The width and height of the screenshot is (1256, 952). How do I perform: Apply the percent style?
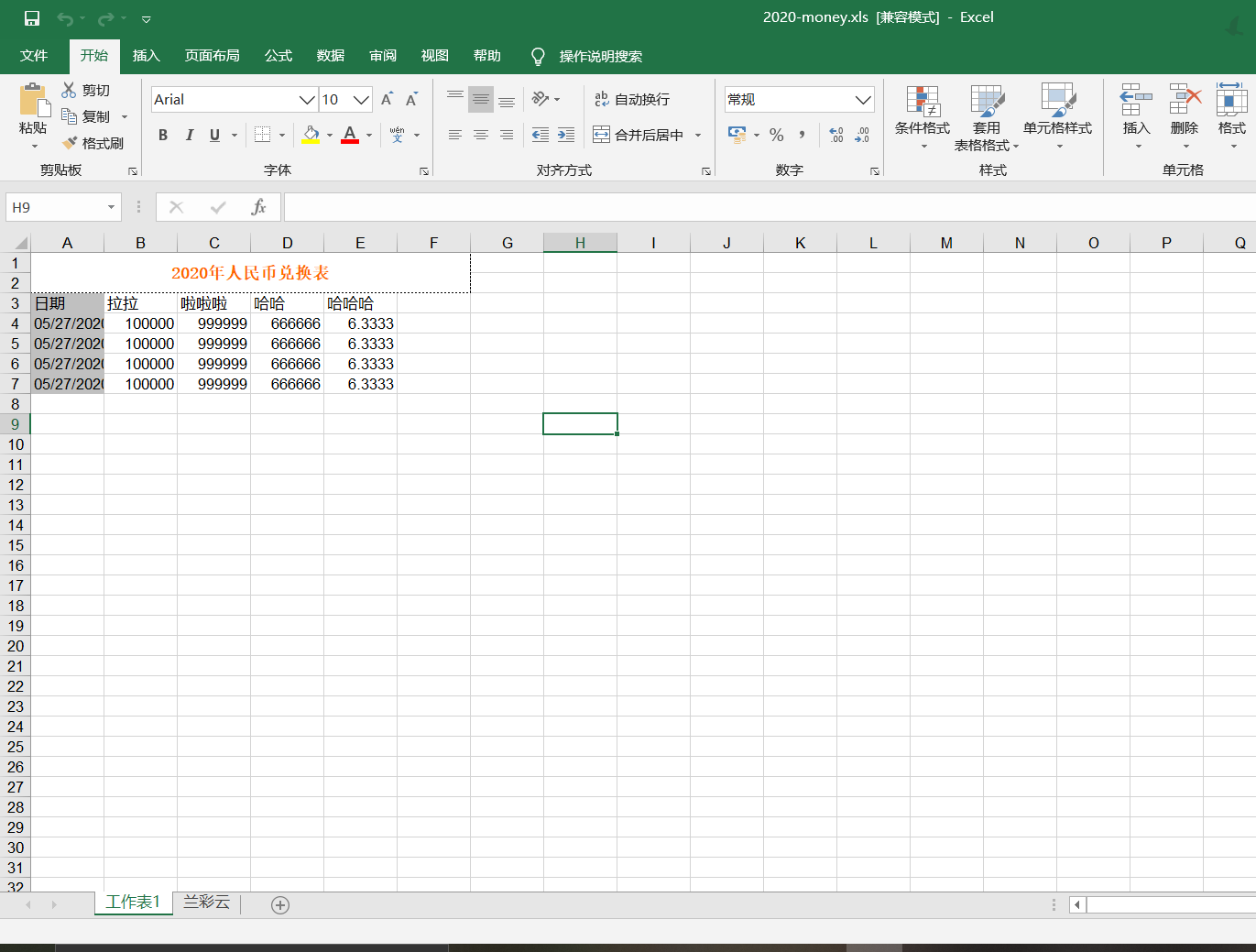[x=777, y=135]
